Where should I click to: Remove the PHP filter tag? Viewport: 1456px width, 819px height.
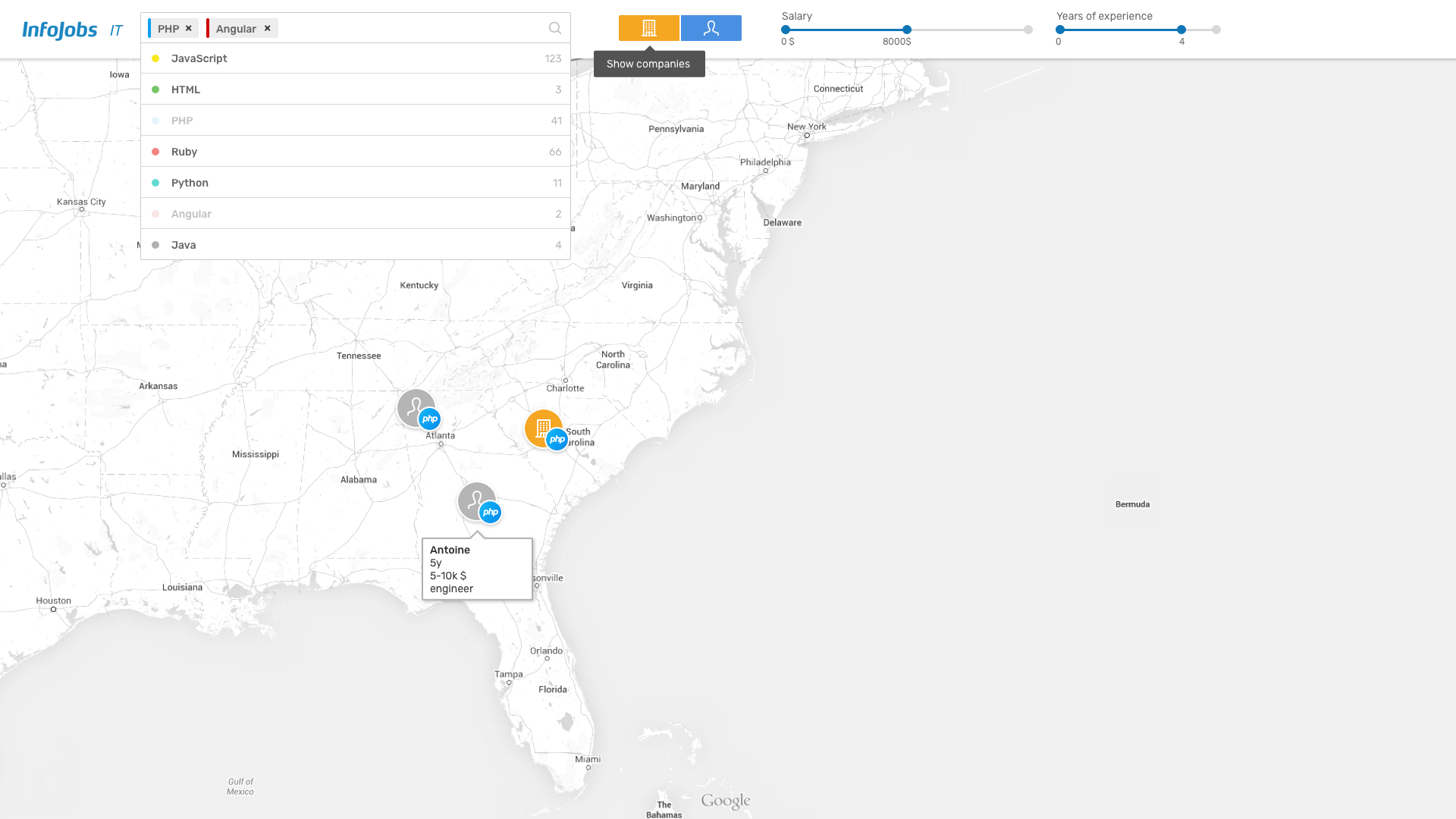[189, 28]
